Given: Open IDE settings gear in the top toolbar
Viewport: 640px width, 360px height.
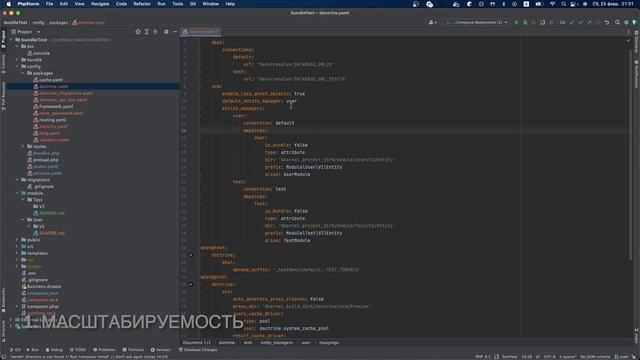Looking at the screenshot, I should [x=626, y=22].
